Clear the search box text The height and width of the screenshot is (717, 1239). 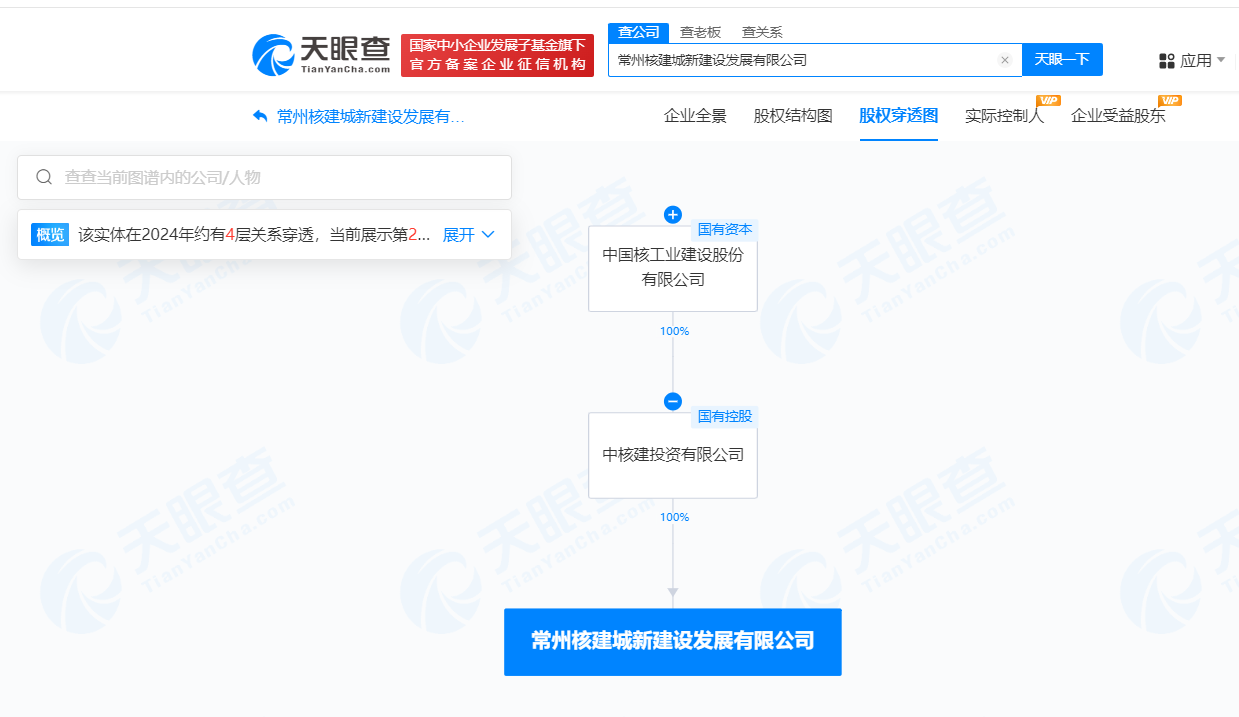(1005, 60)
